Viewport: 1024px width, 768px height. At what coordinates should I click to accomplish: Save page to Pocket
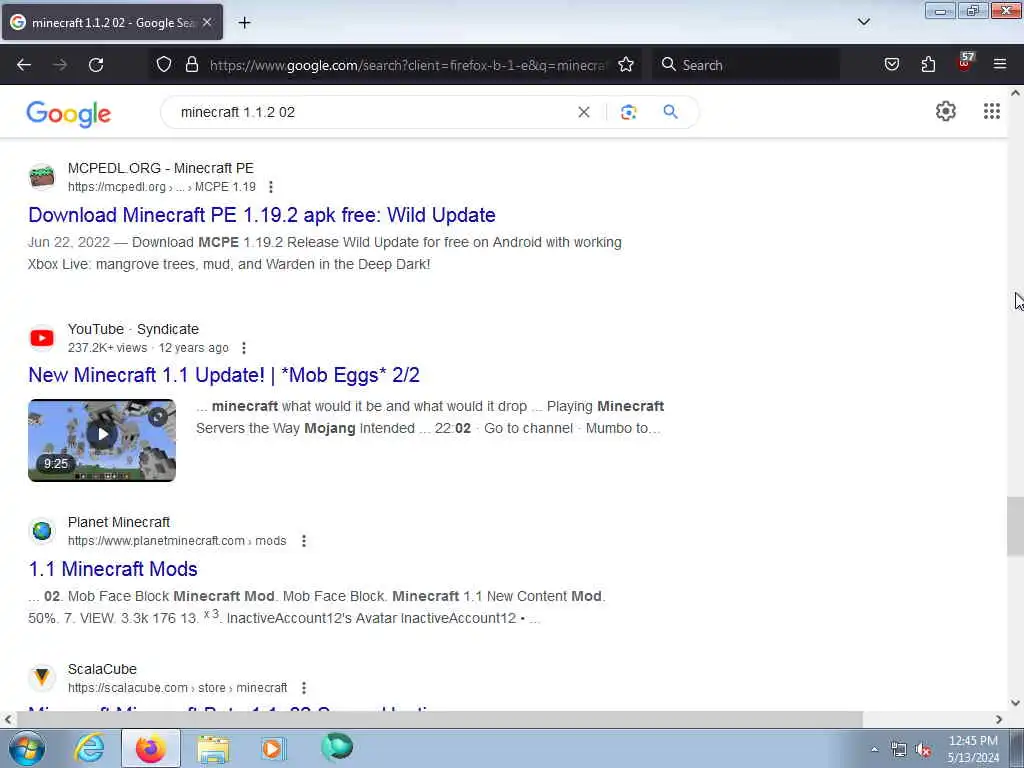click(x=891, y=64)
